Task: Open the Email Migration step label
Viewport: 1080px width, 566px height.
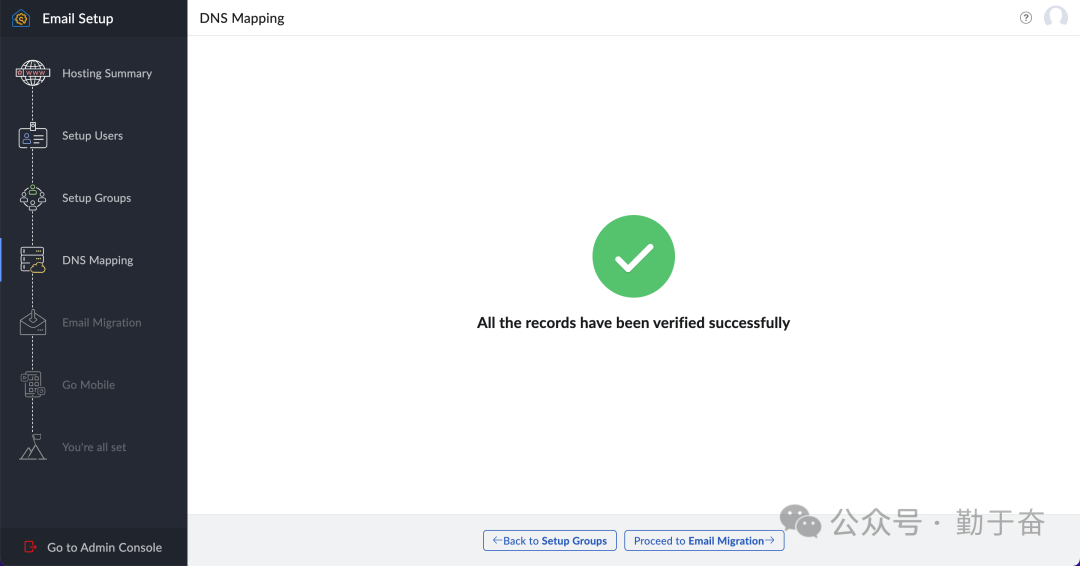Action: pos(102,323)
